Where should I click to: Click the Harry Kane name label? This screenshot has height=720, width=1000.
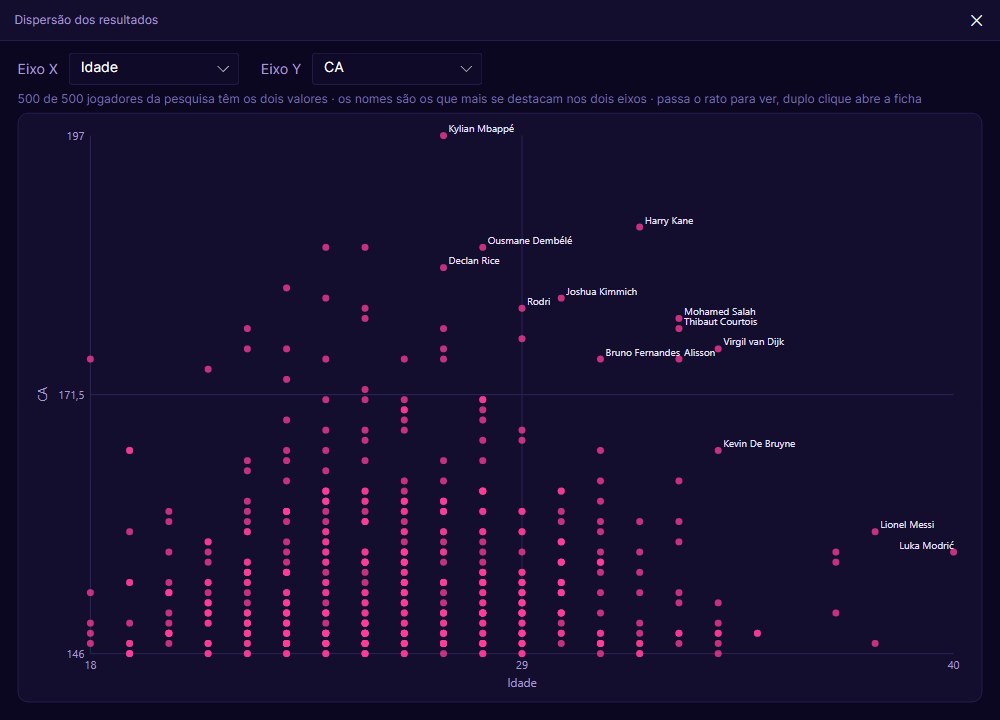(x=668, y=221)
